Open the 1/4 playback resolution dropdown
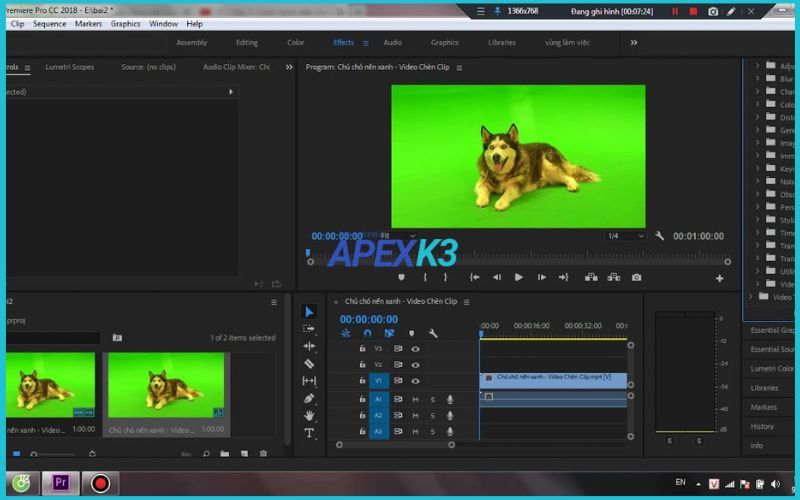800x500 pixels. coord(625,236)
